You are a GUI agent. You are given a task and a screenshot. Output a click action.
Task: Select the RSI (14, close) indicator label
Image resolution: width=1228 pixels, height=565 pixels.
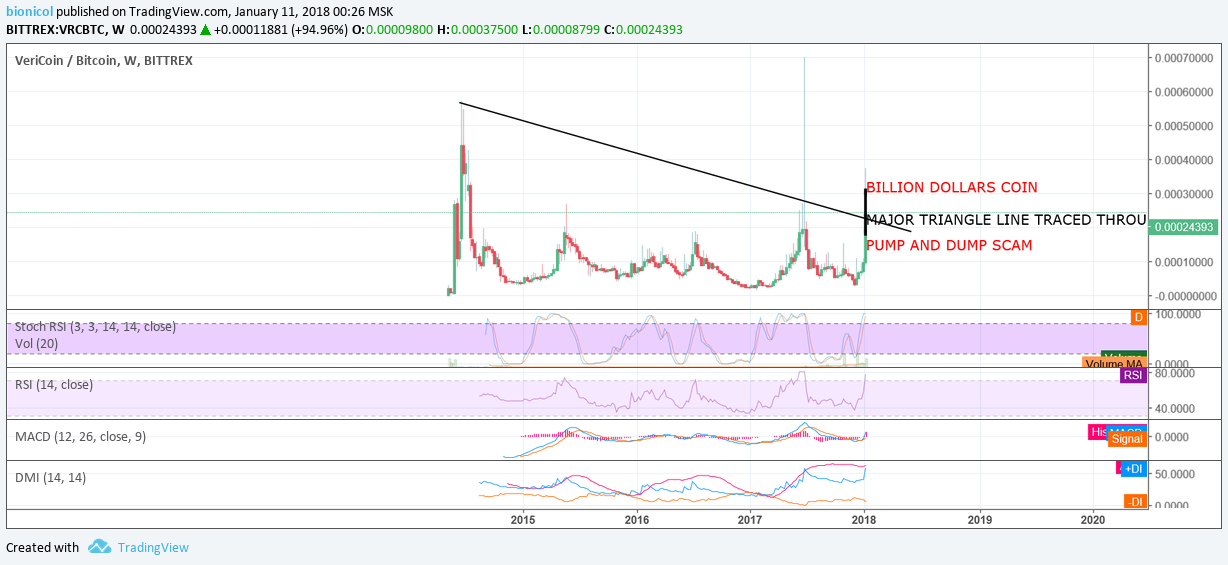(x=54, y=384)
